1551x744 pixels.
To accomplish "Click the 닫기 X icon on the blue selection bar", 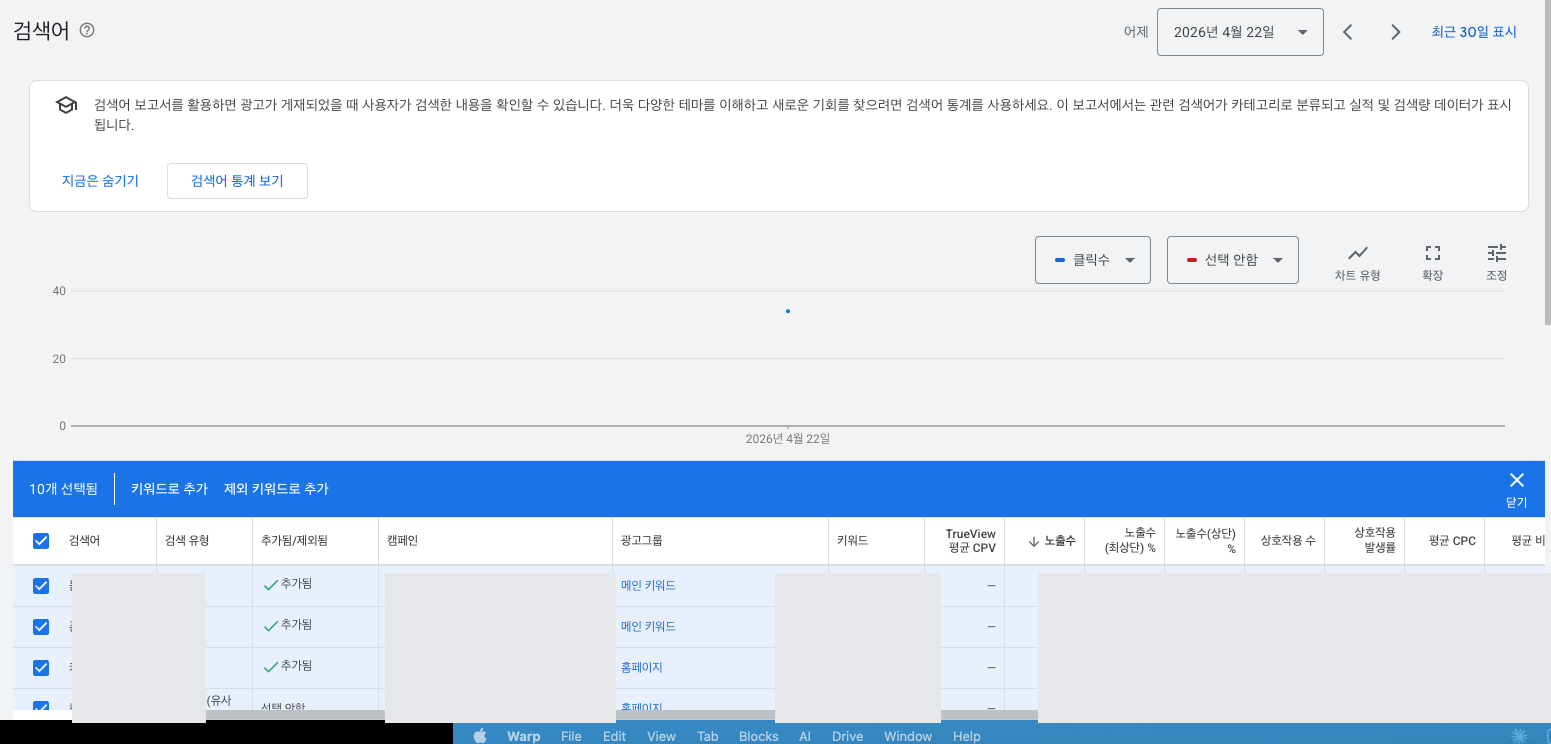I will pyautogui.click(x=1516, y=480).
